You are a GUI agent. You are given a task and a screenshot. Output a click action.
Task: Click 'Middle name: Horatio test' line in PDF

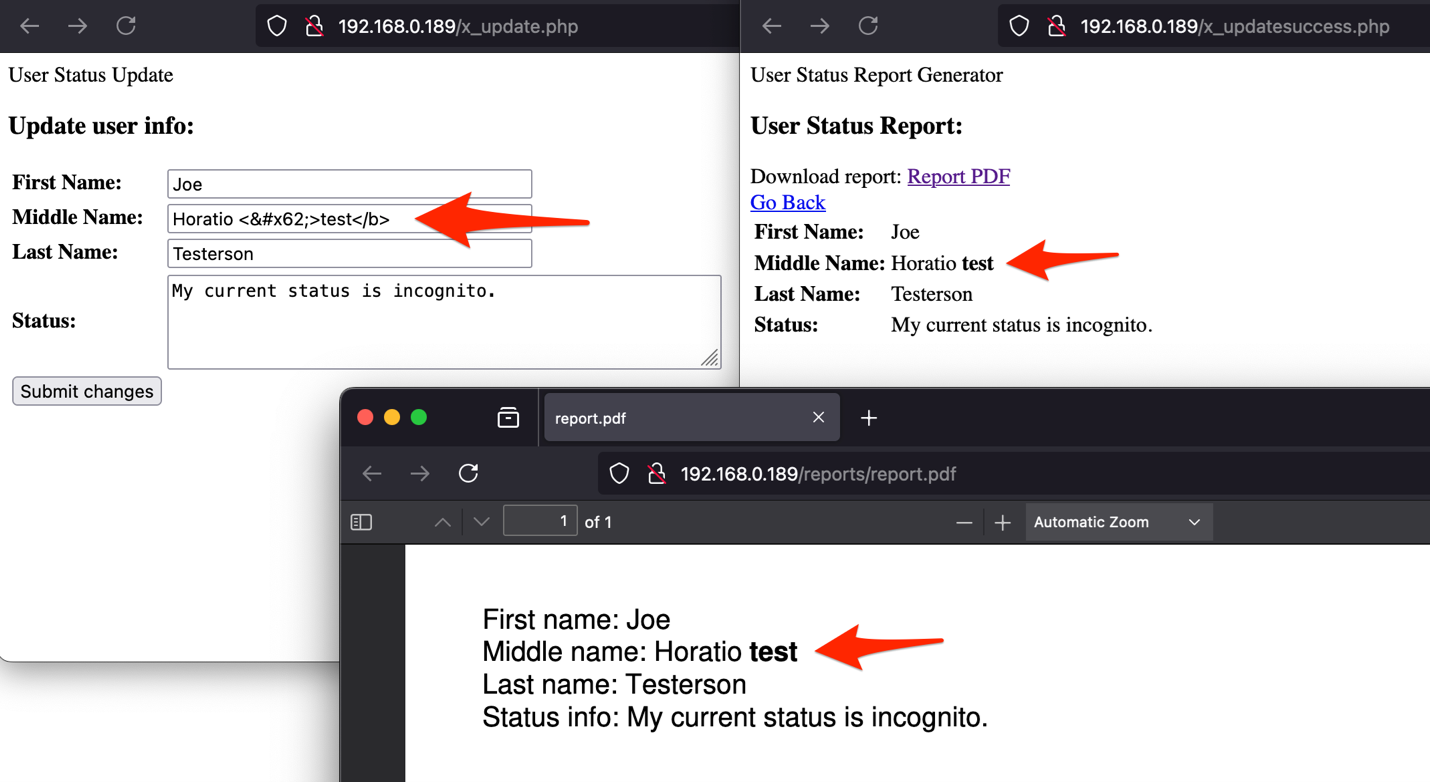640,652
